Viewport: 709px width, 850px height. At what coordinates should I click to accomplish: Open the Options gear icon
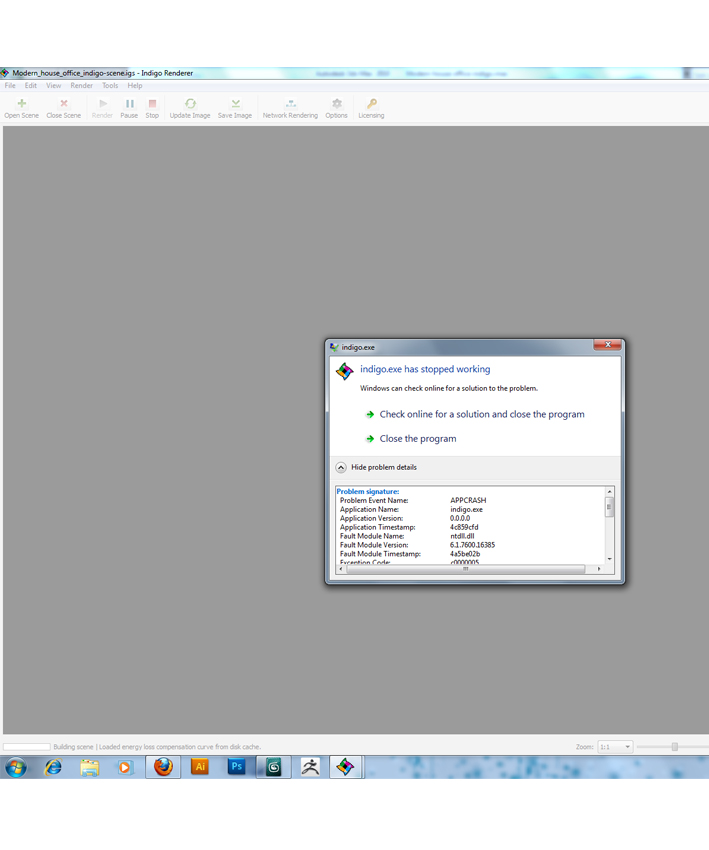click(336, 104)
